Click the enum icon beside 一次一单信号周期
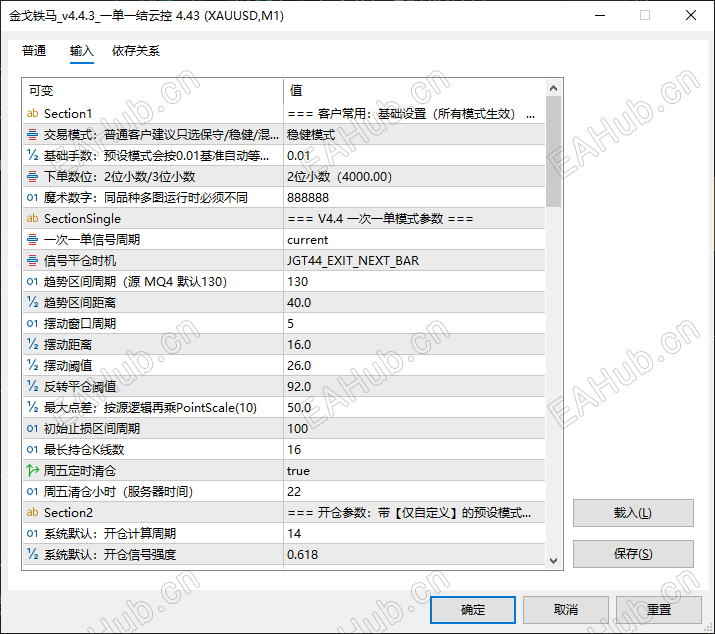The height and width of the screenshot is (634, 715). coord(32,239)
